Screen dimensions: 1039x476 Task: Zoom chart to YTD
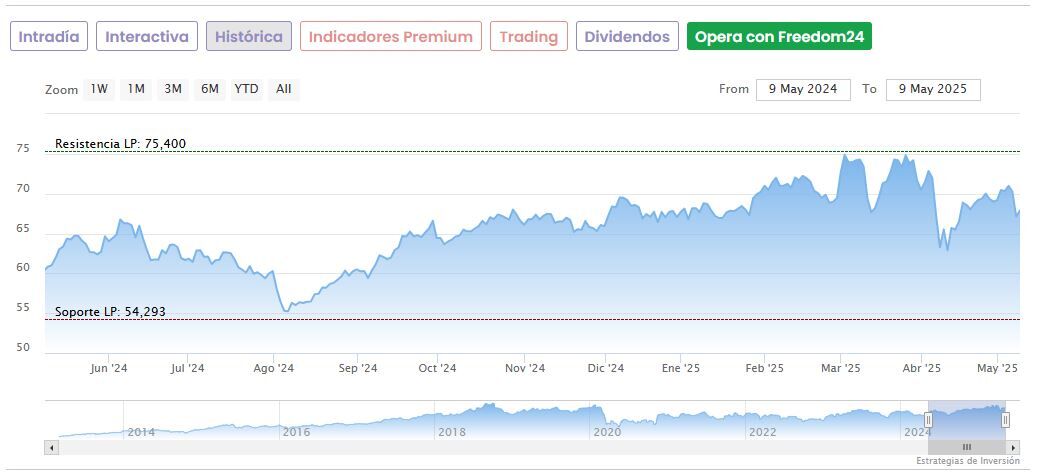click(246, 89)
